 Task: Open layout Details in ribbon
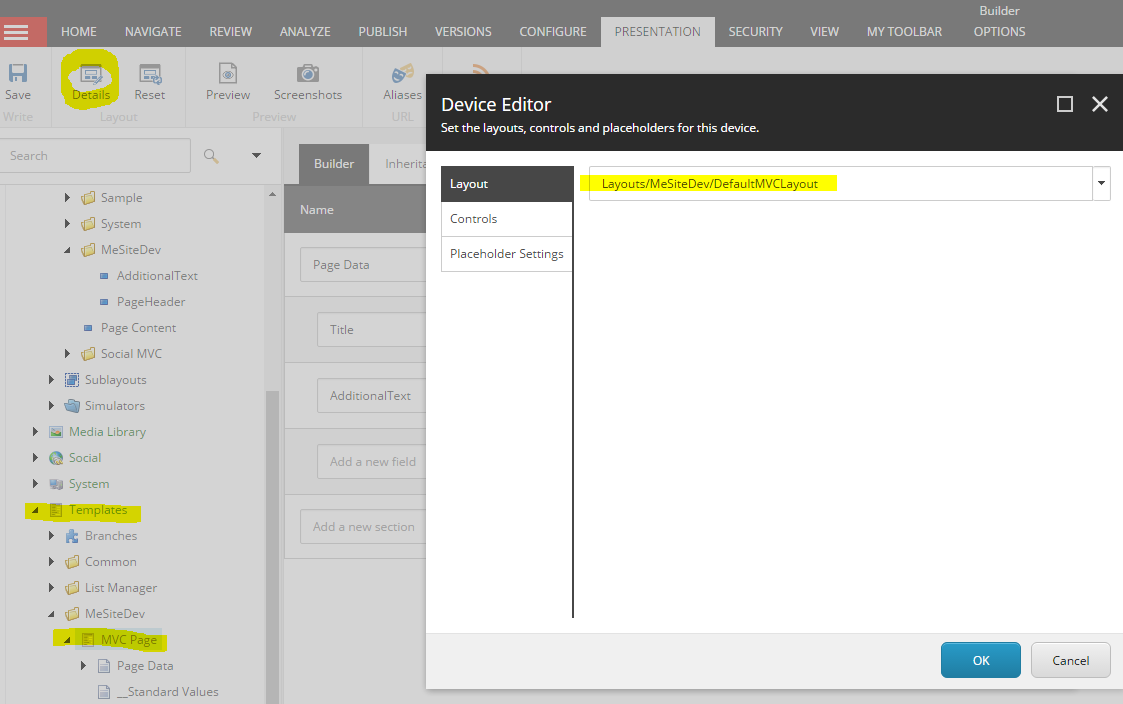tap(91, 81)
